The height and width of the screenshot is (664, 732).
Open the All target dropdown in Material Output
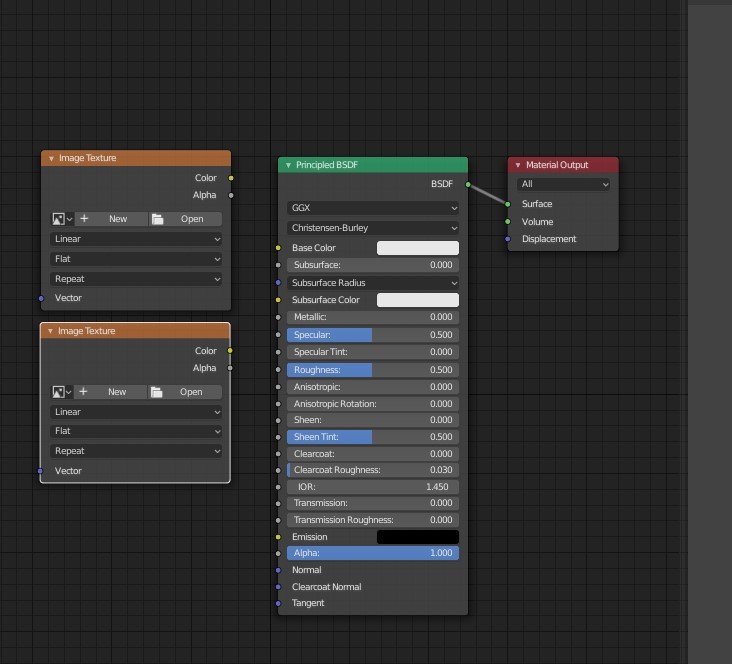click(563, 184)
